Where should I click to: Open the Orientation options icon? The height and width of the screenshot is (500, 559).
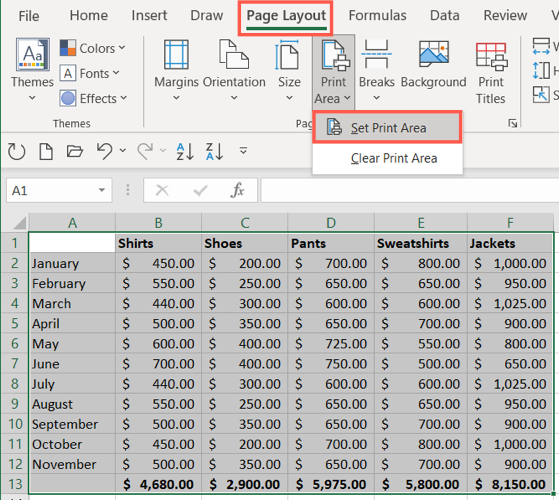pyautogui.click(x=234, y=54)
